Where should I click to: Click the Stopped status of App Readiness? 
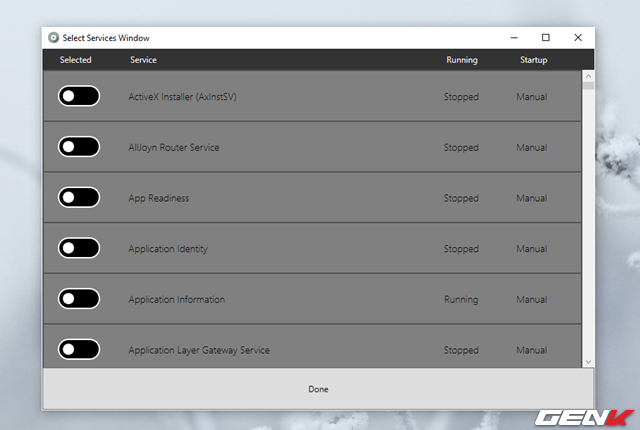(x=461, y=198)
